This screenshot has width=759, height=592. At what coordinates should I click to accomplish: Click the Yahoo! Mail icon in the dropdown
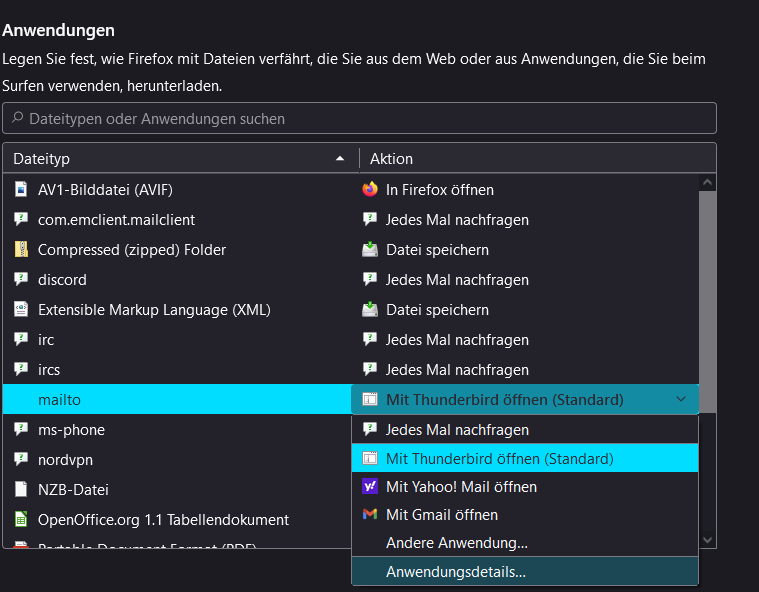pyautogui.click(x=370, y=486)
